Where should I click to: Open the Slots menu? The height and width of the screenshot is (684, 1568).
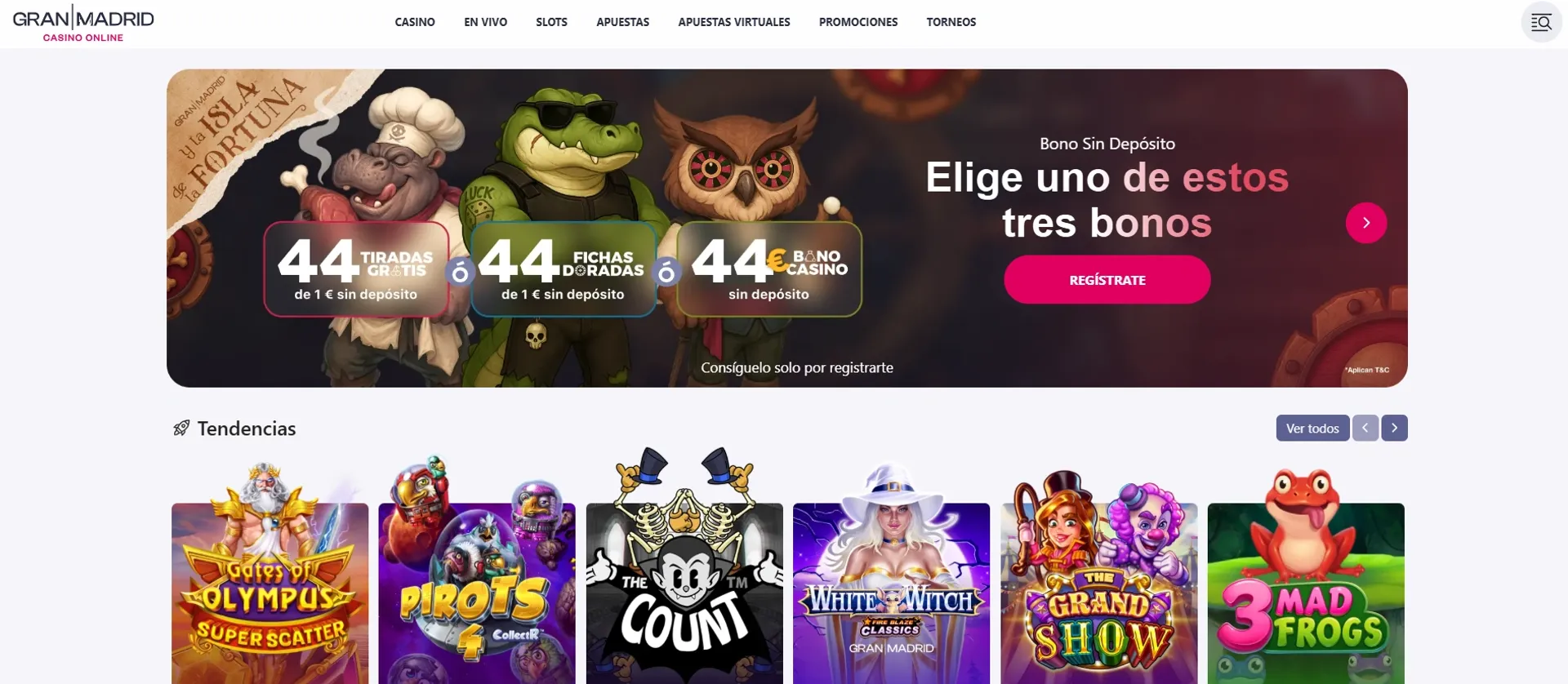pos(551,22)
